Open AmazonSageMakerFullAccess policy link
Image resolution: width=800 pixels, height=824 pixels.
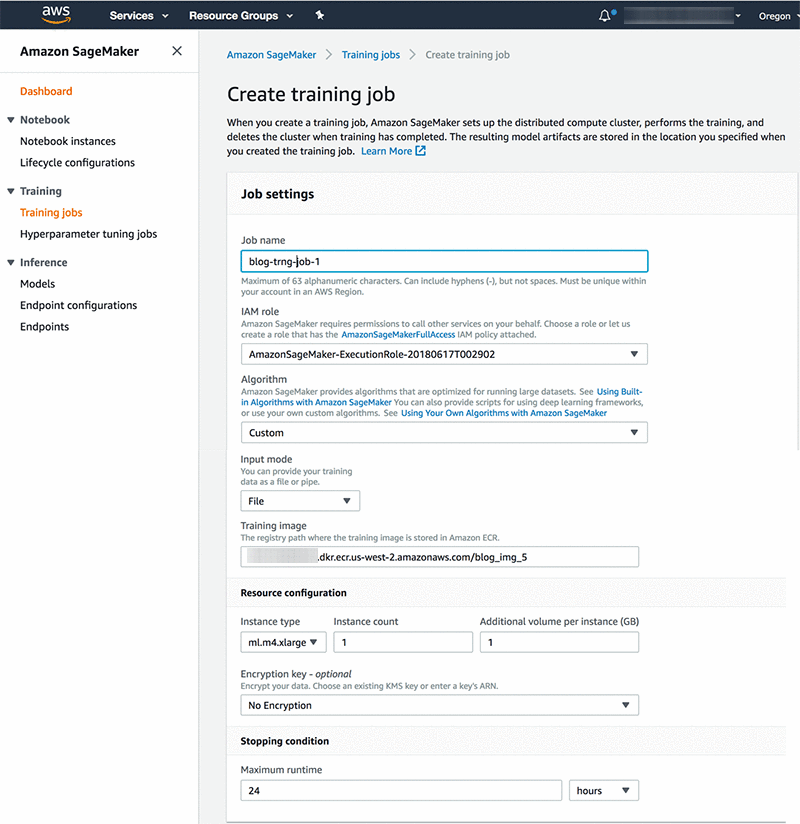click(x=398, y=335)
